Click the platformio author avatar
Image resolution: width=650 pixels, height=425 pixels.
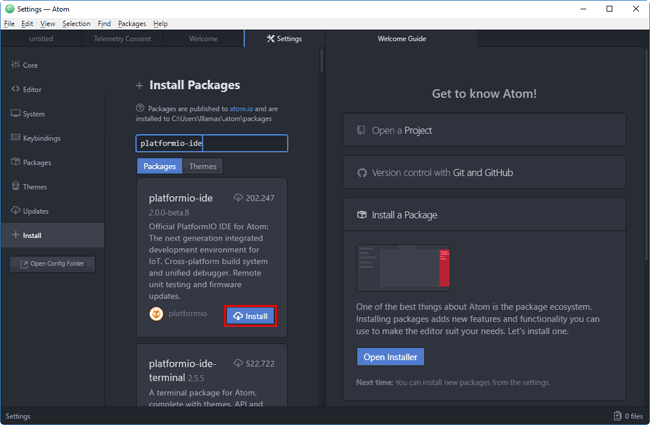156,314
